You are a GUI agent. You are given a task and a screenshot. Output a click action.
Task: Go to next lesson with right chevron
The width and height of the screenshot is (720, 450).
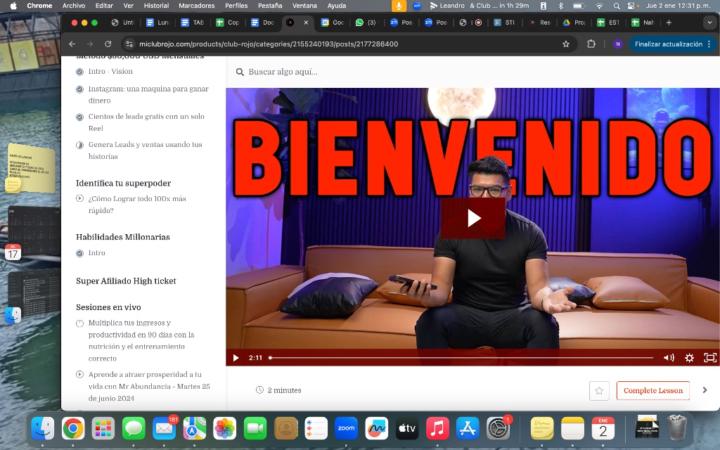click(705, 390)
